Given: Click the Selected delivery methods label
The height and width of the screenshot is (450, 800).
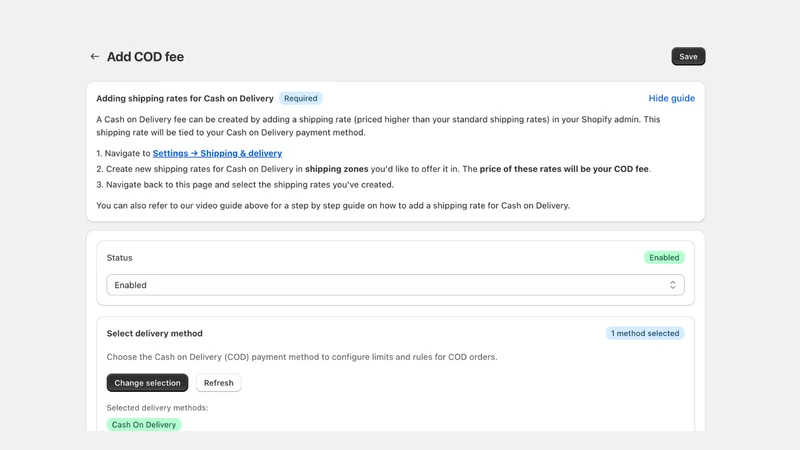Looking at the screenshot, I should (x=157, y=408).
